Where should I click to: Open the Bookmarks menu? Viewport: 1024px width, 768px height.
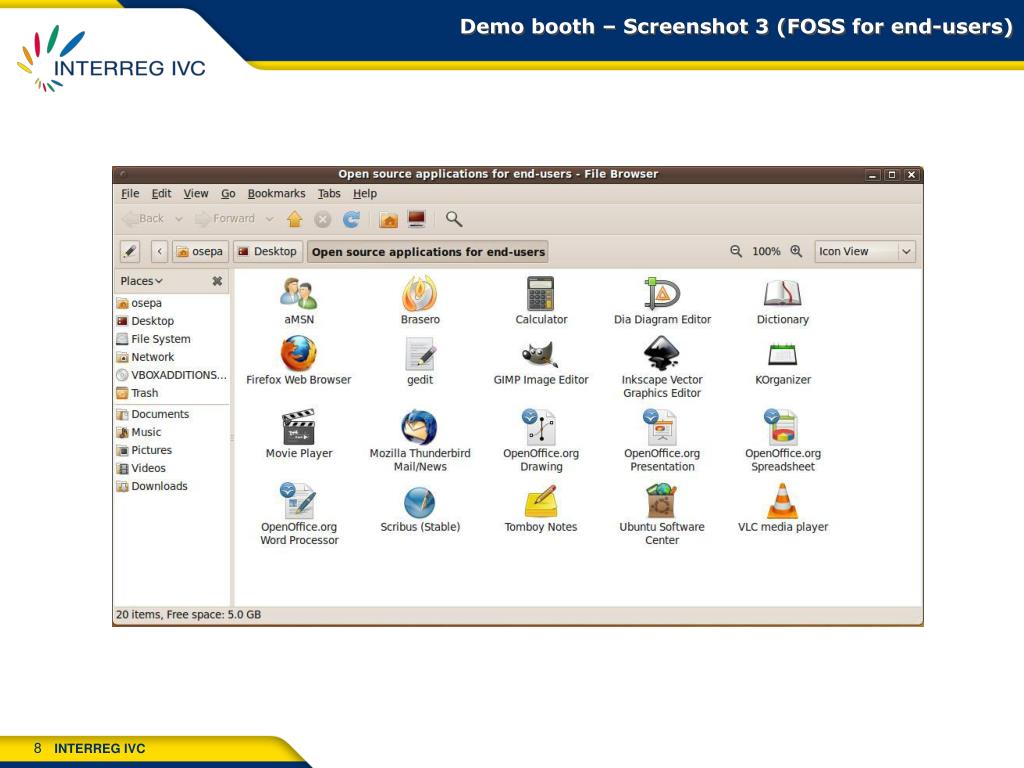pos(276,194)
